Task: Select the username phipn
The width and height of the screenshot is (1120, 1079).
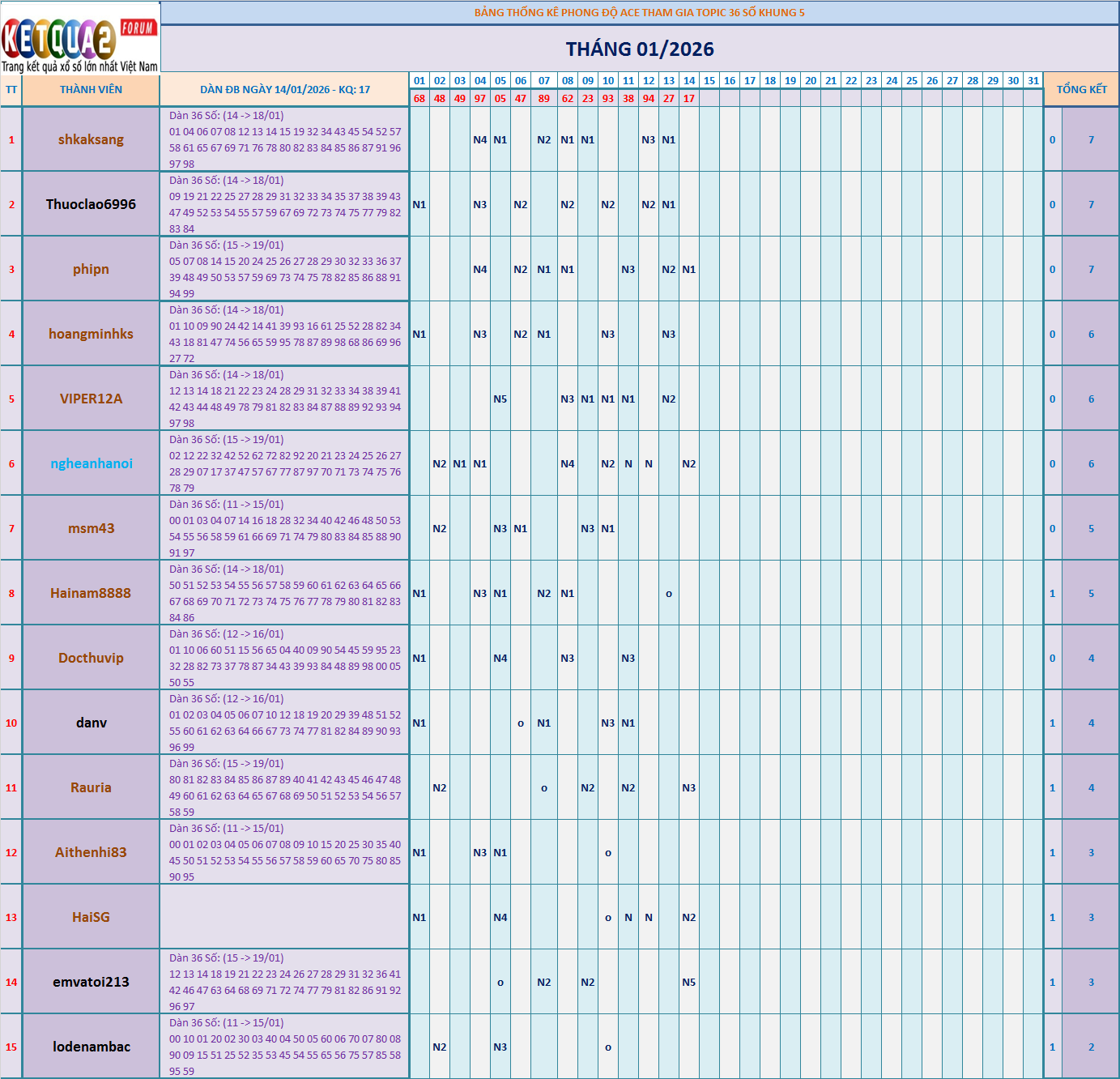Action: [x=91, y=269]
